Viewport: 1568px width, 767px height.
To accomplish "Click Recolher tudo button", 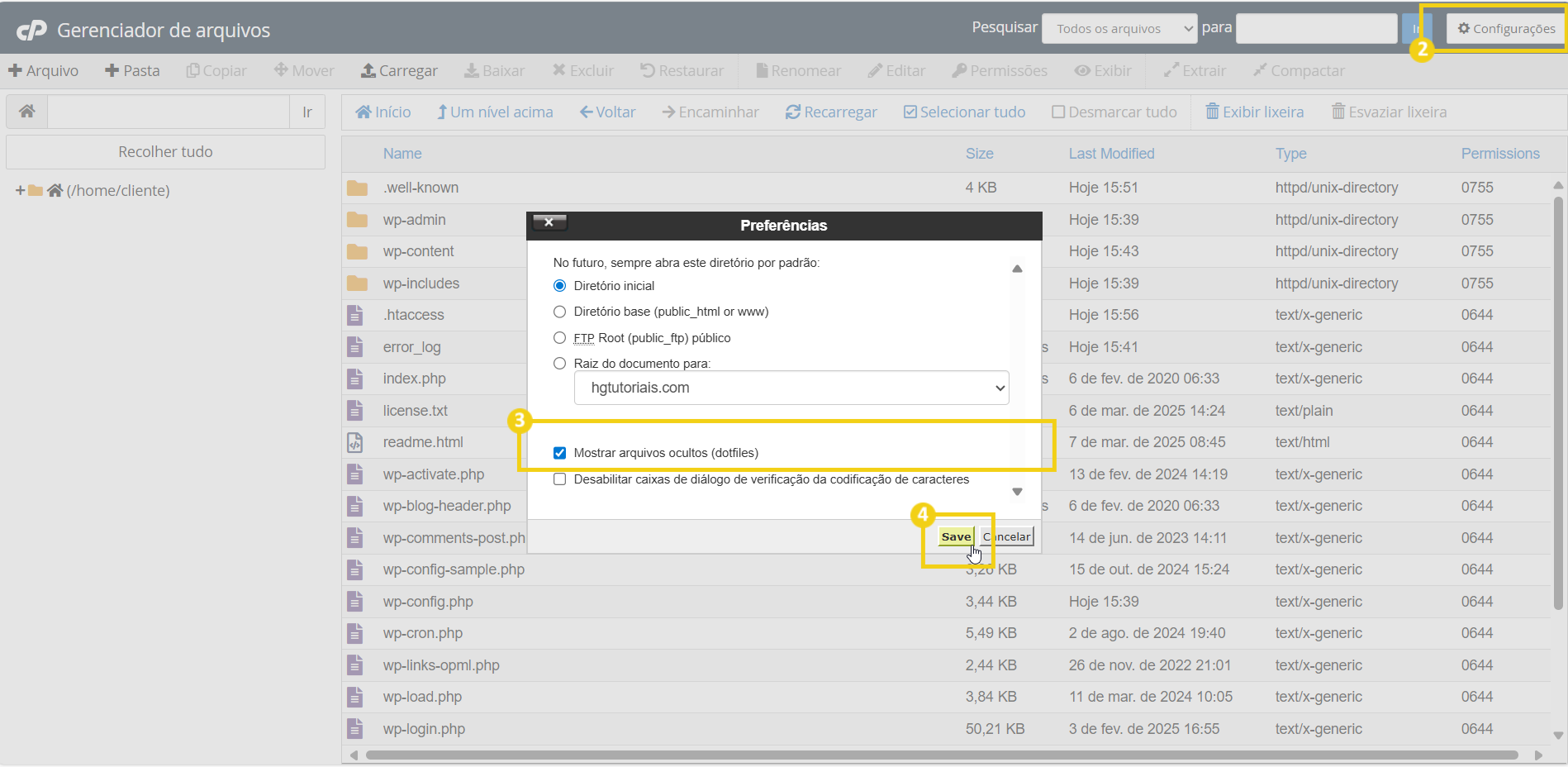I will [165, 152].
